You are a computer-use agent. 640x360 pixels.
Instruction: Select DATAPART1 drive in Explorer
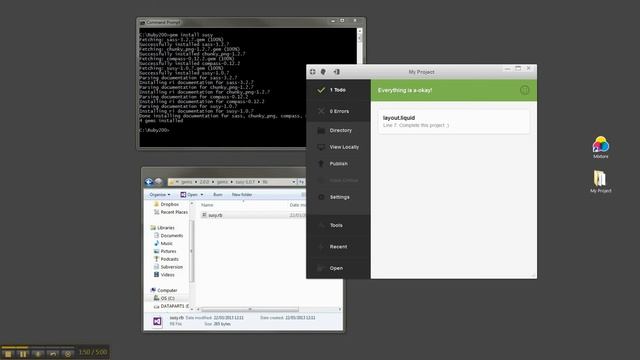point(171,306)
